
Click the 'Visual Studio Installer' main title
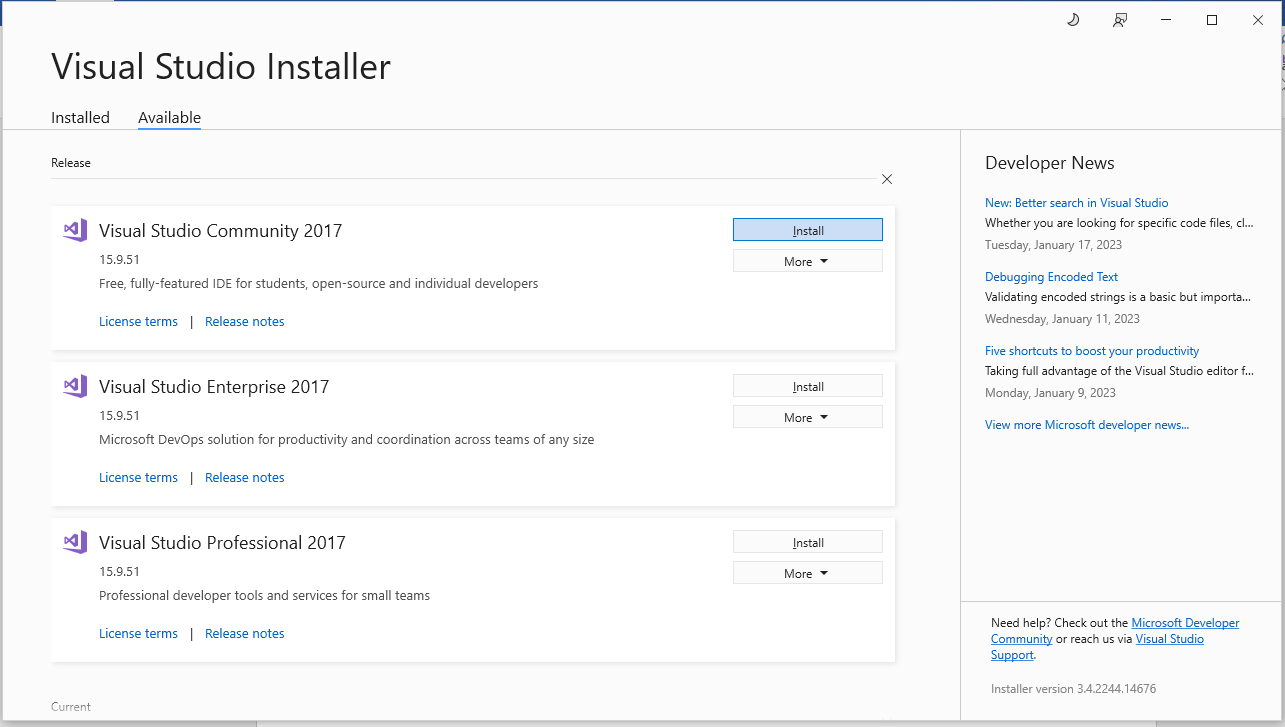[x=221, y=66]
